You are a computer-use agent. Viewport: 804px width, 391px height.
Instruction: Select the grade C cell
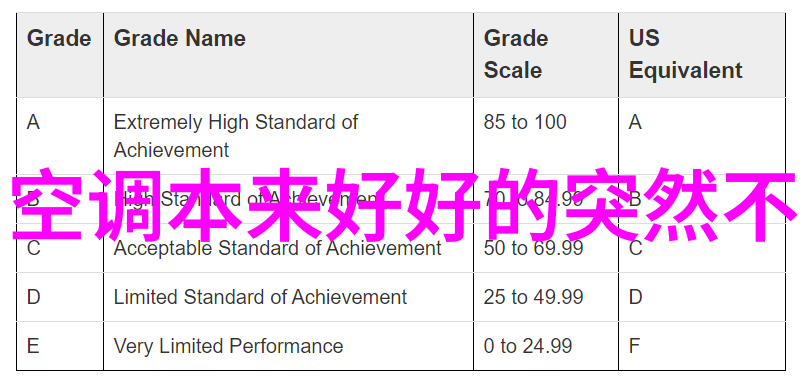click(59, 248)
